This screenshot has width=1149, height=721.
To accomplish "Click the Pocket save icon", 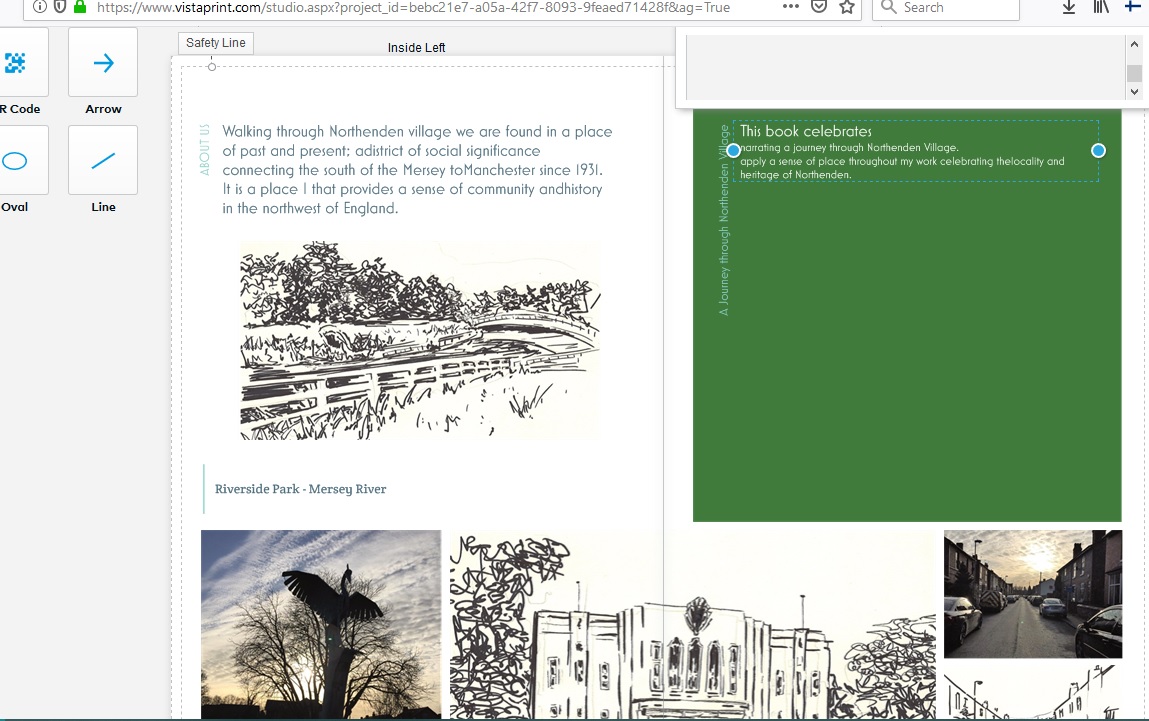I will [819, 7].
